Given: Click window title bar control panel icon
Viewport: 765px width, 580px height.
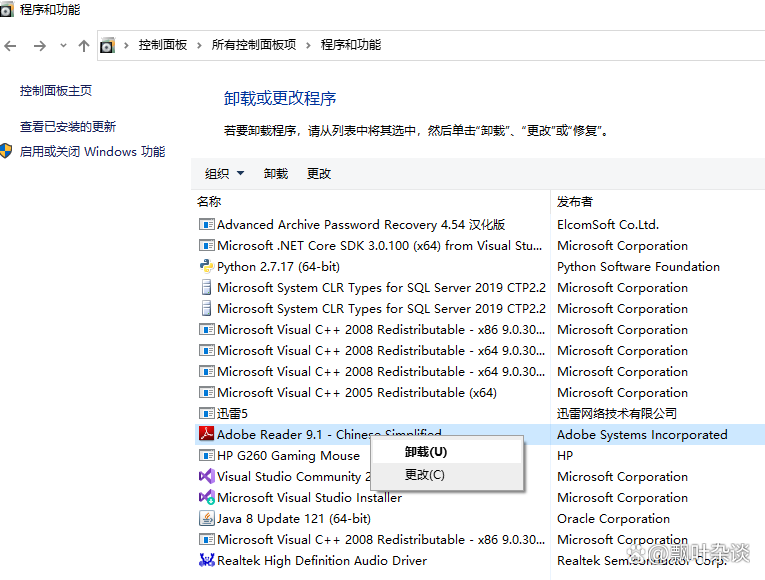Looking at the screenshot, I should (6, 10).
